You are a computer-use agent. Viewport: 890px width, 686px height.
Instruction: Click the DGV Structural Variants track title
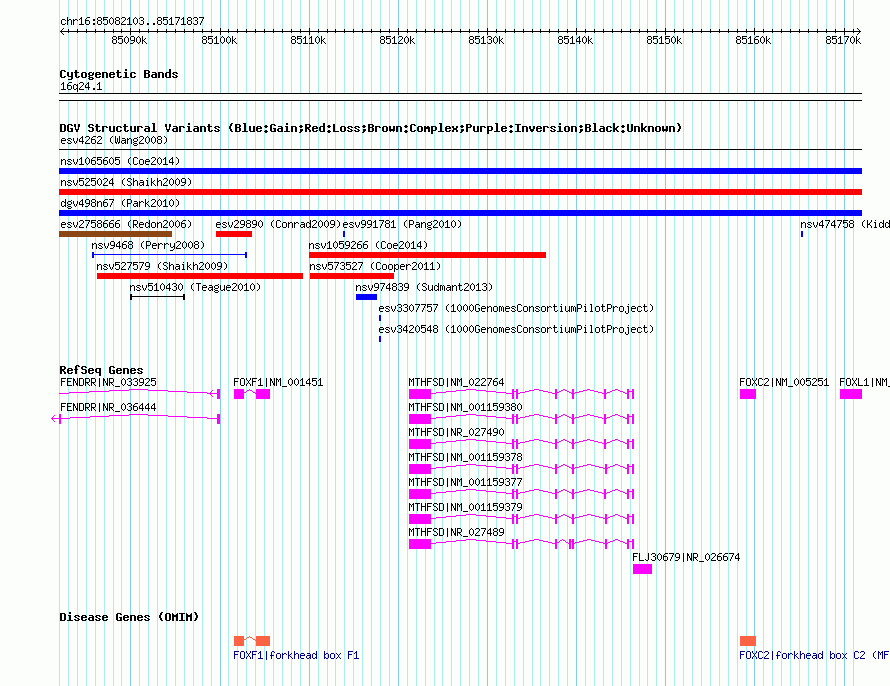pos(371,128)
